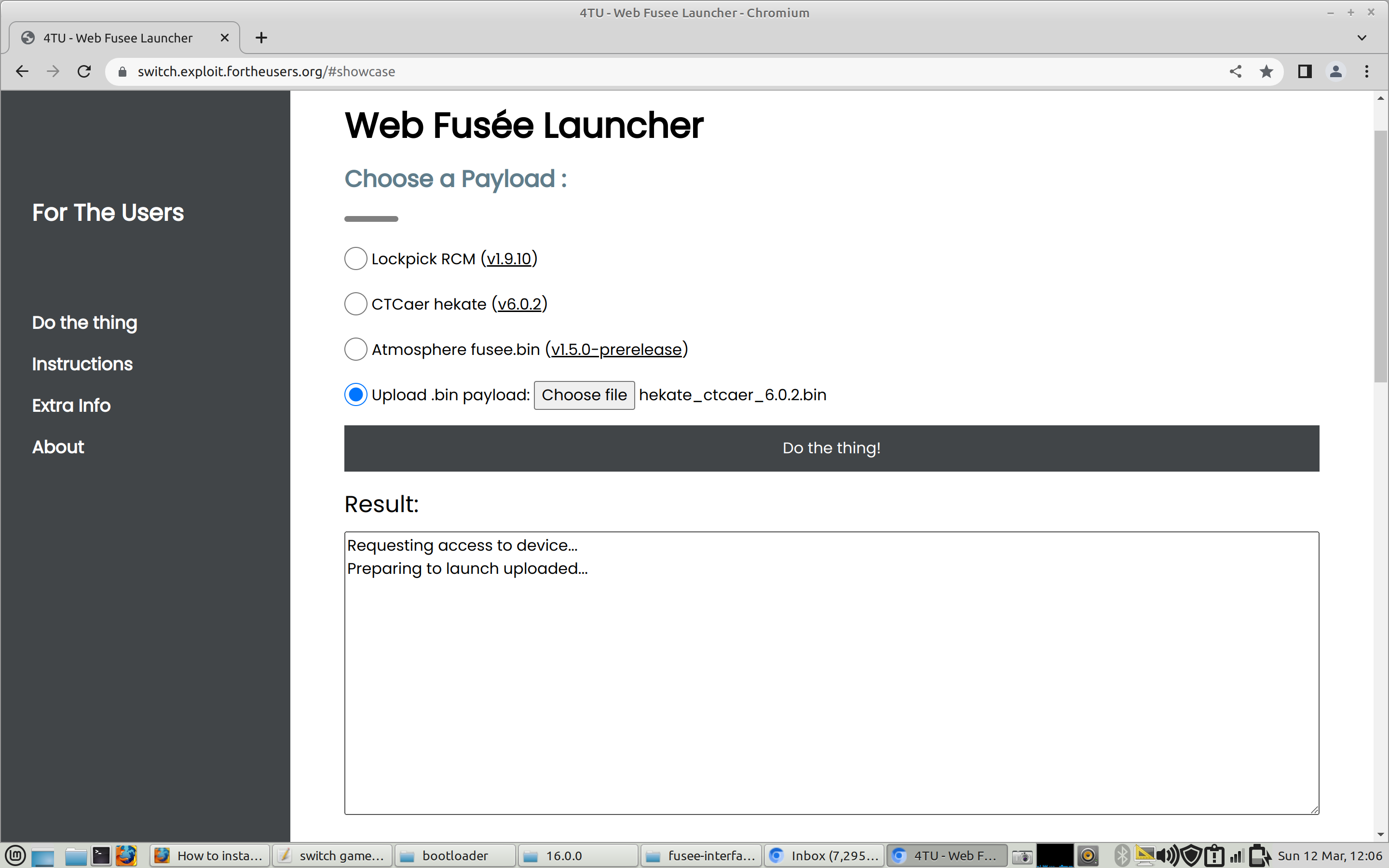Viewport: 1389px width, 868px height.
Task: Open the clock calendar in panel
Action: 1329,856
